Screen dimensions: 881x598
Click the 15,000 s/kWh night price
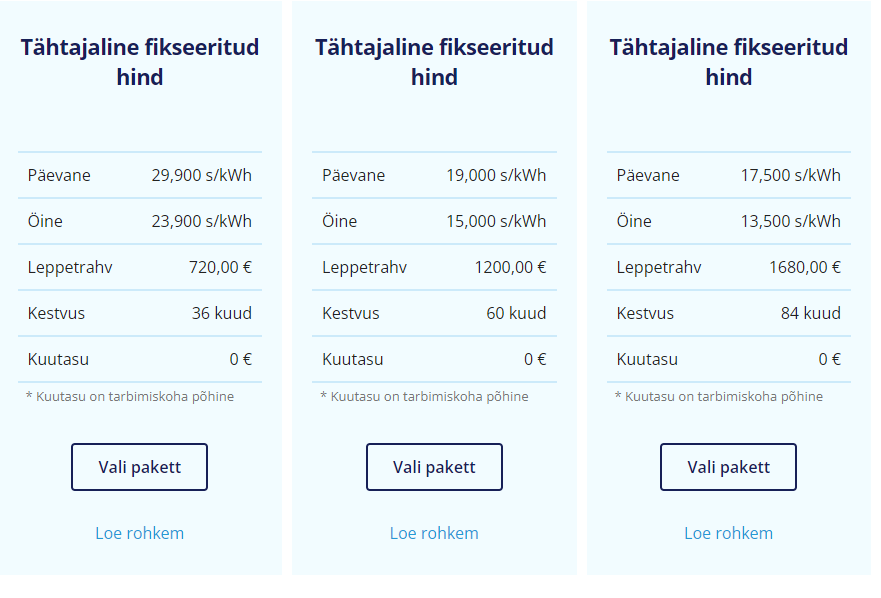pyautogui.click(x=496, y=221)
